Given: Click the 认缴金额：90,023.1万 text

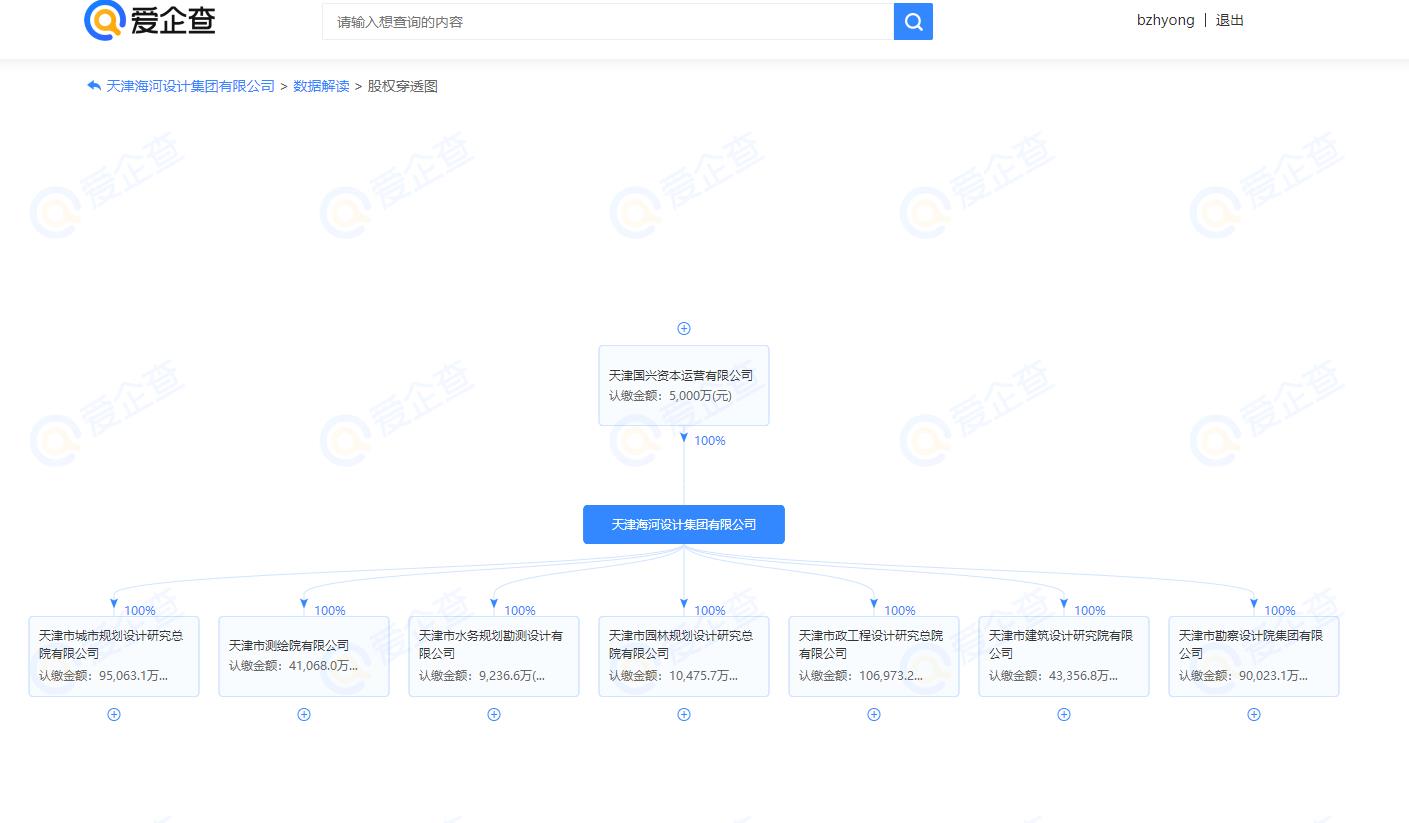Looking at the screenshot, I should pos(1243,676).
